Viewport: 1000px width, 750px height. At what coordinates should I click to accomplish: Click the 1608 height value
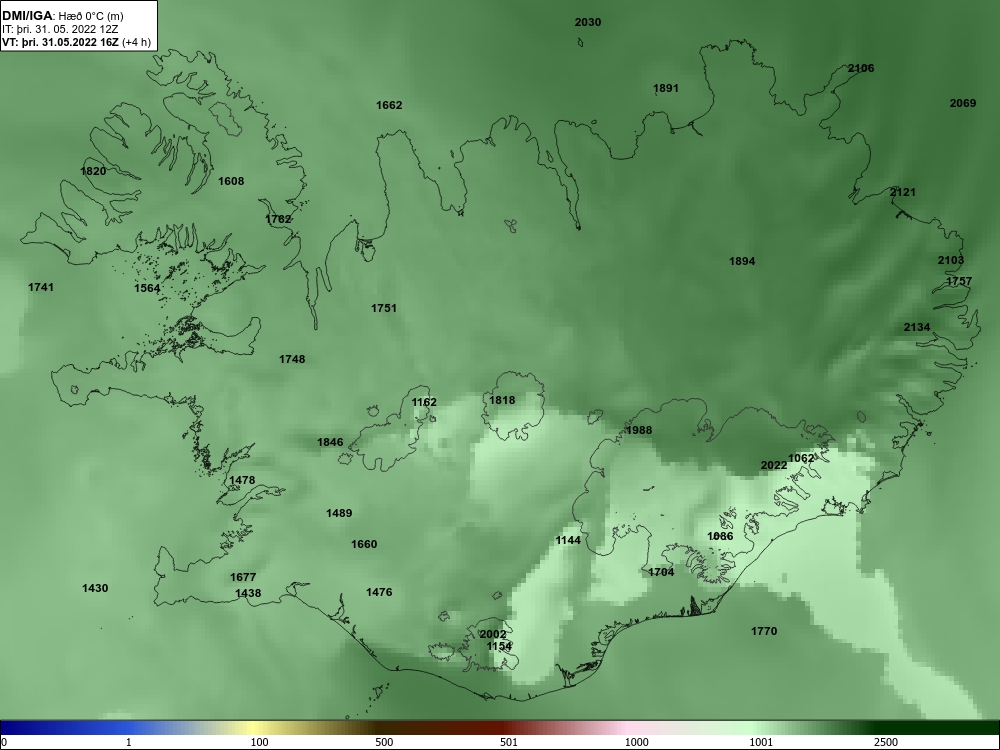231,181
